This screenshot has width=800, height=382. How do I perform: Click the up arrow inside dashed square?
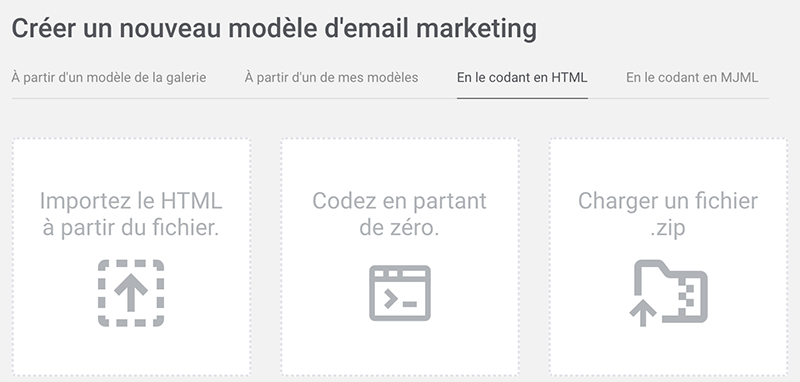point(131,292)
